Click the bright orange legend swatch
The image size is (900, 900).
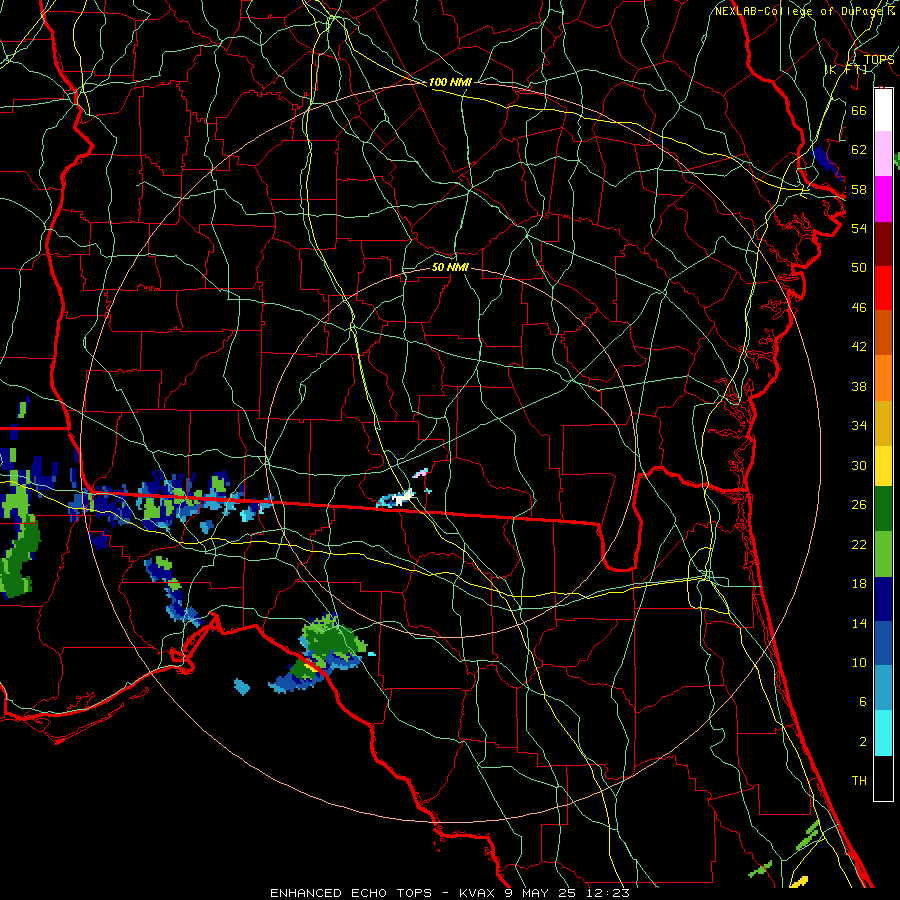883,378
